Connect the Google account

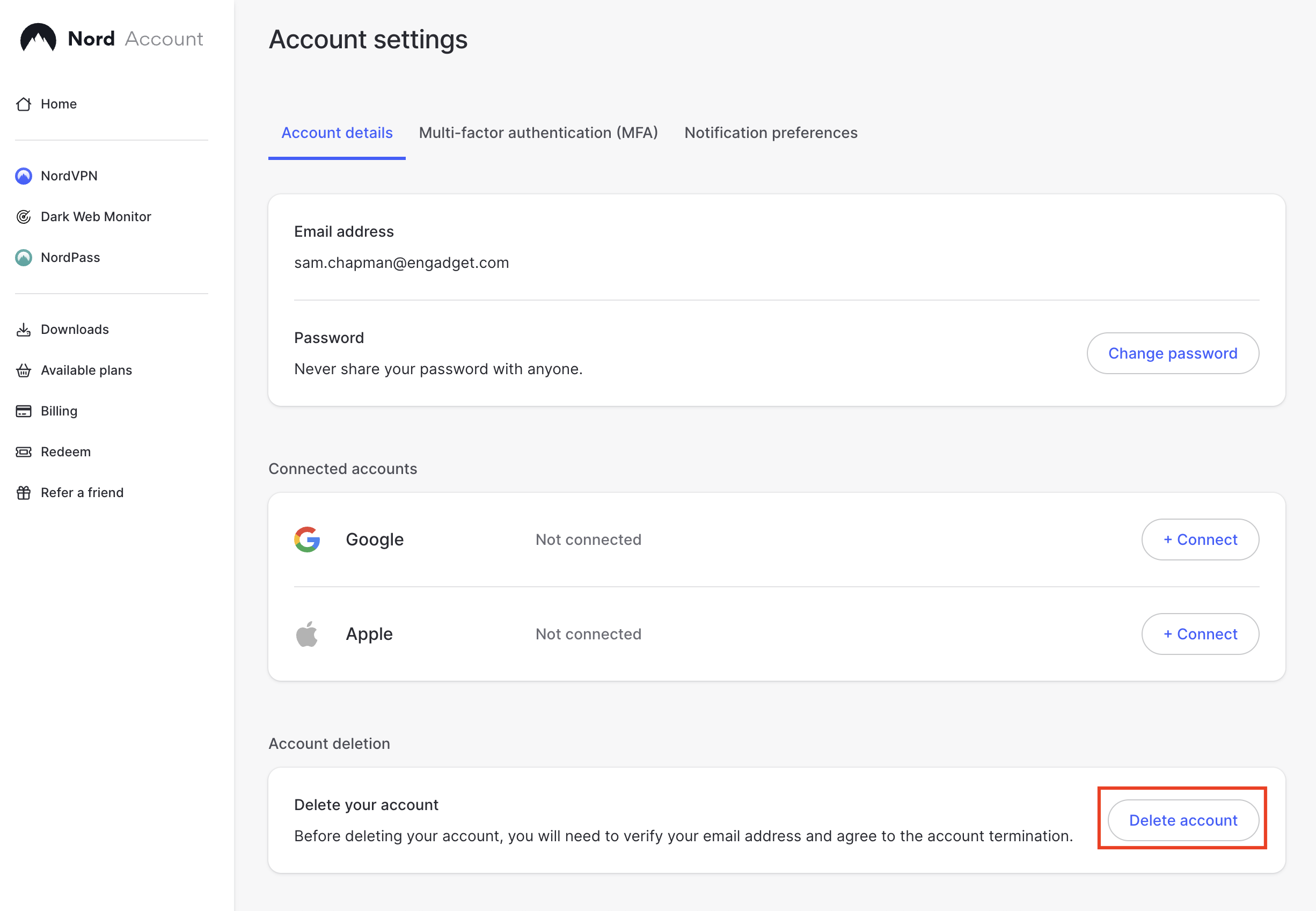tap(1200, 540)
